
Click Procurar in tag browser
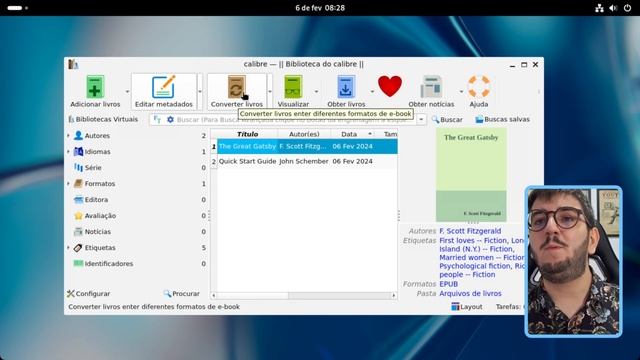(x=181, y=293)
